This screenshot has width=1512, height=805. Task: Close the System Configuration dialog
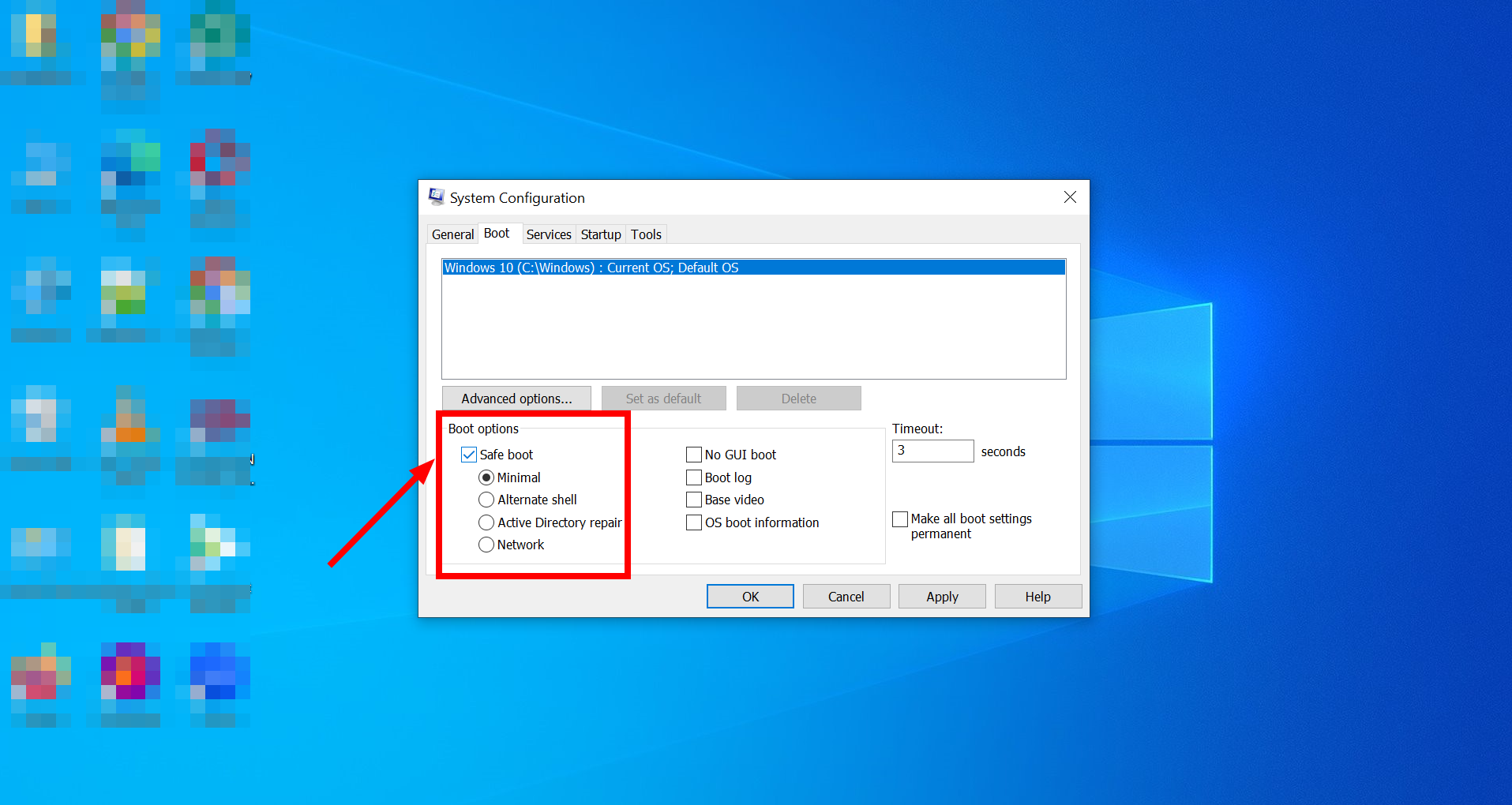pos(1070,197)
